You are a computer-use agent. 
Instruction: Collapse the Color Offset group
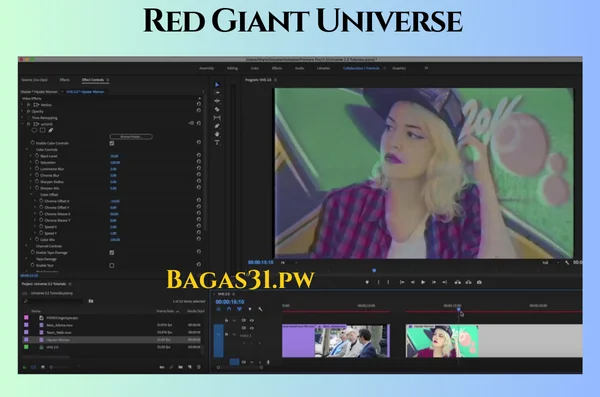pyautogui.click(x=31, y=194)
